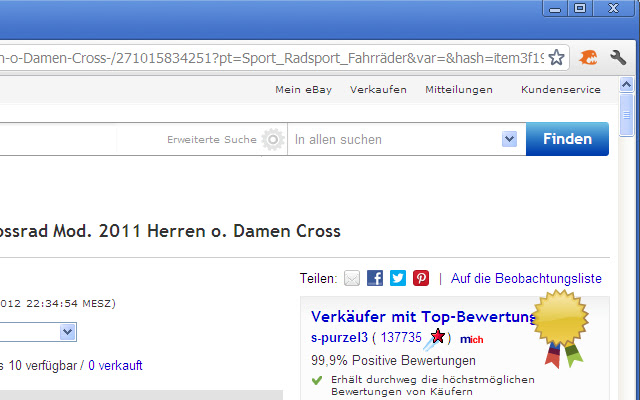The height and width of the screenshot is (400, 640).
Task: Close the browser window
Action: pyautogui.click(x=613, y=8)
